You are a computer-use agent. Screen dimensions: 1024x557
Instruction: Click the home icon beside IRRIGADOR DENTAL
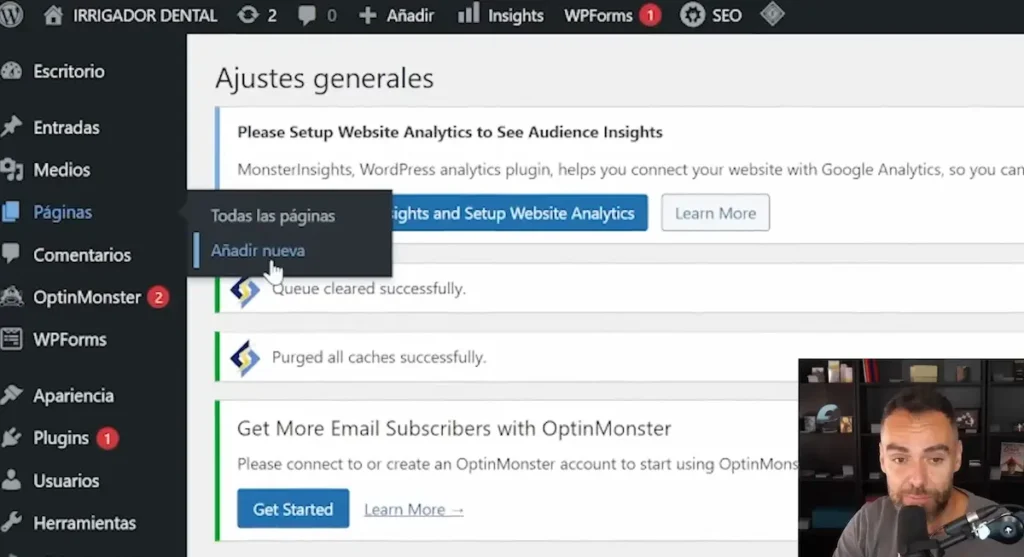coord(53,14)
